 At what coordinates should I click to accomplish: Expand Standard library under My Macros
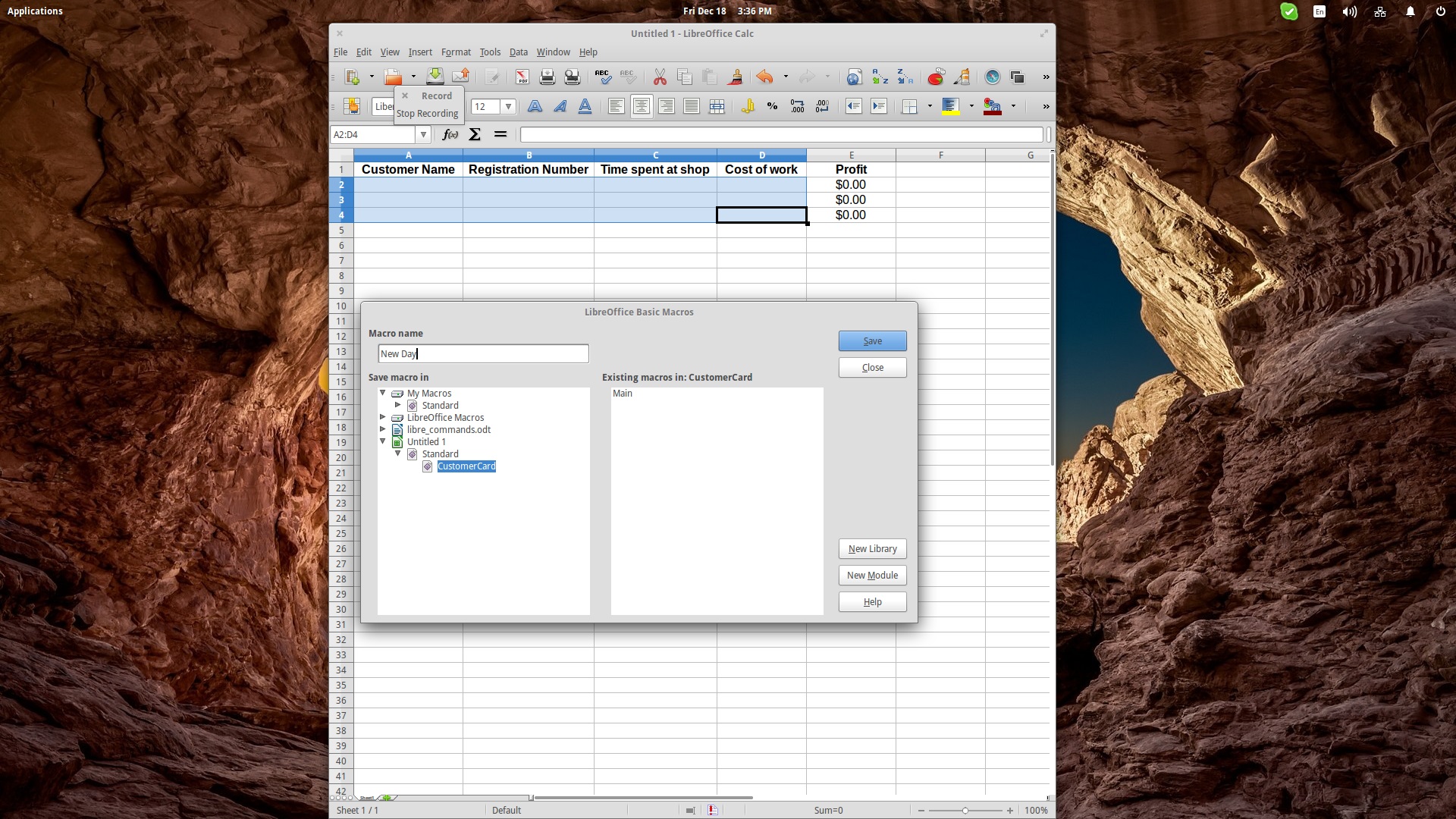click(398, 405)
